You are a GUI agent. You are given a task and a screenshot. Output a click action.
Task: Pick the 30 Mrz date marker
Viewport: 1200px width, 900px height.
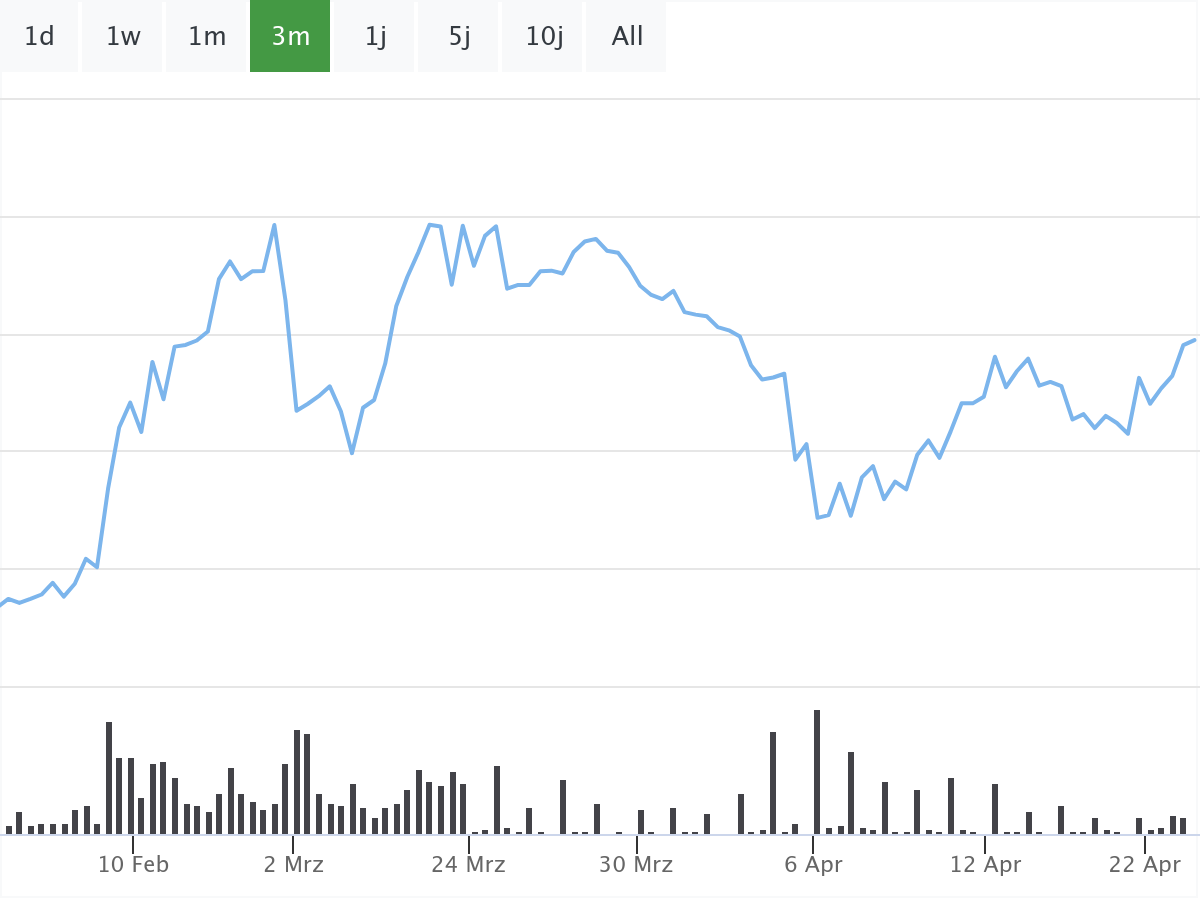tap(637, 865)
